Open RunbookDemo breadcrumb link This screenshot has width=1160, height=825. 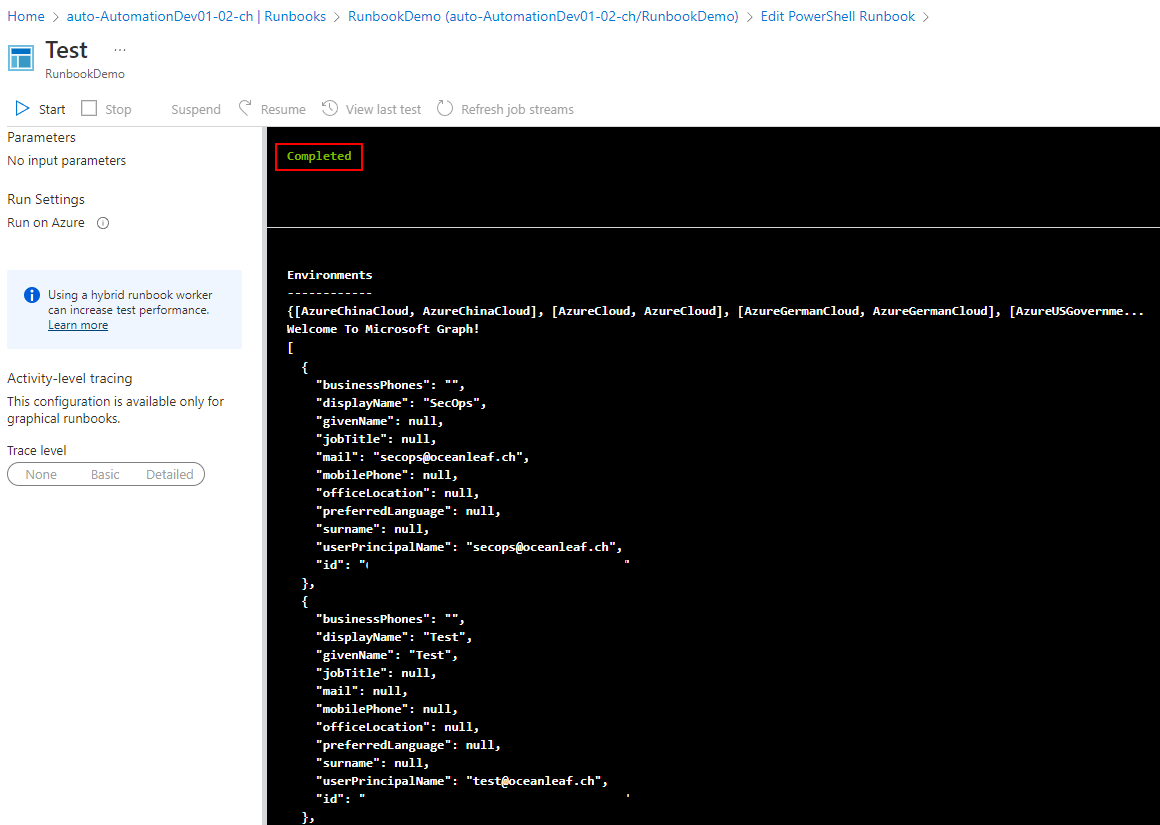tap(543, 16)
